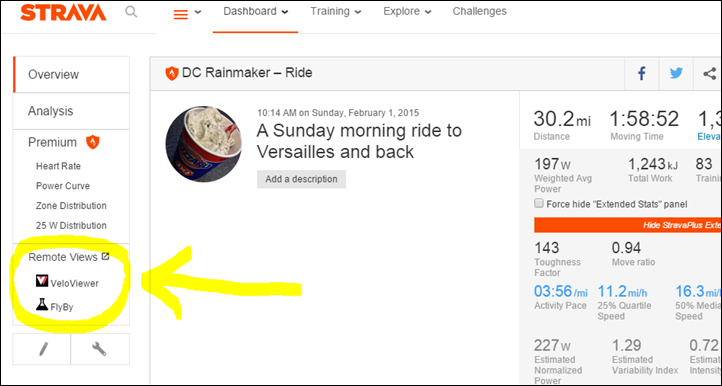Expand the Explore dropdown menu
The image size is (722, 386).
pos(407,12)
